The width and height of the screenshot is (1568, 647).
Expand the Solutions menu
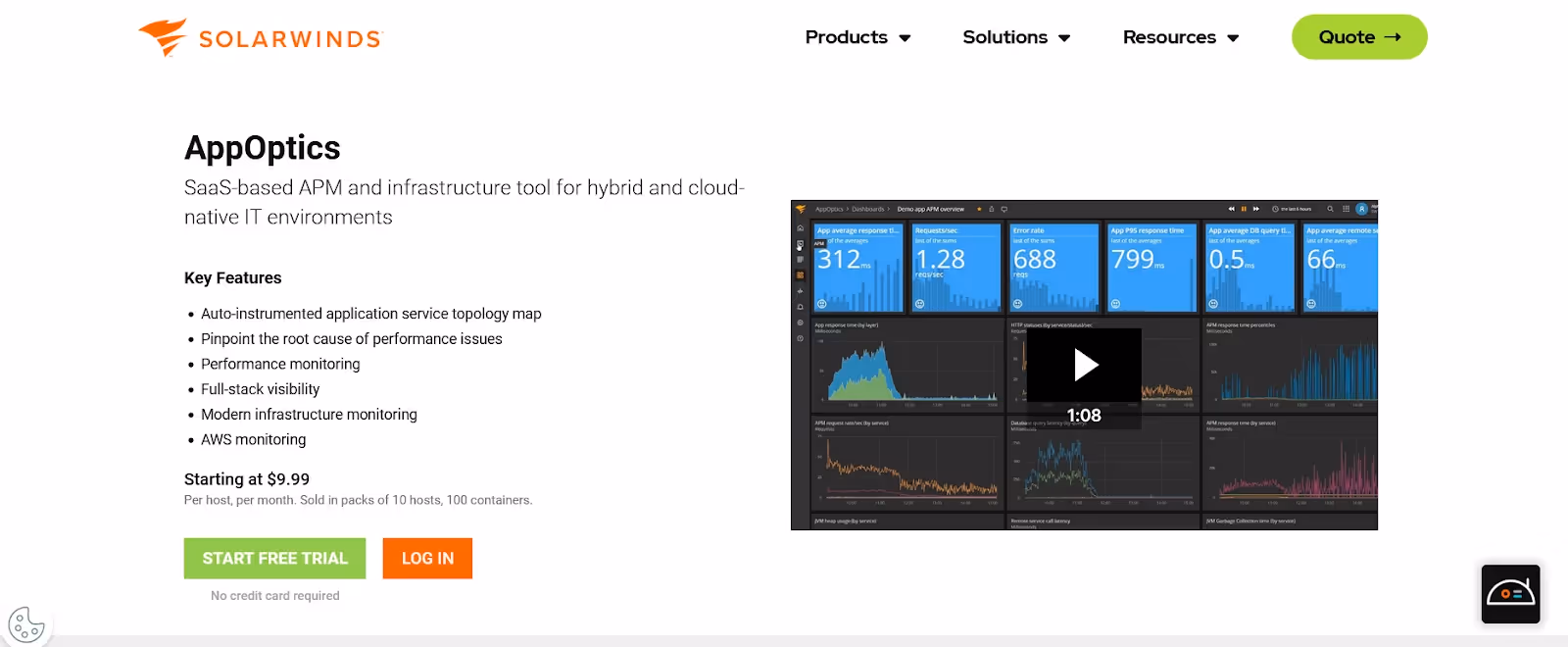coord(1016,37)
